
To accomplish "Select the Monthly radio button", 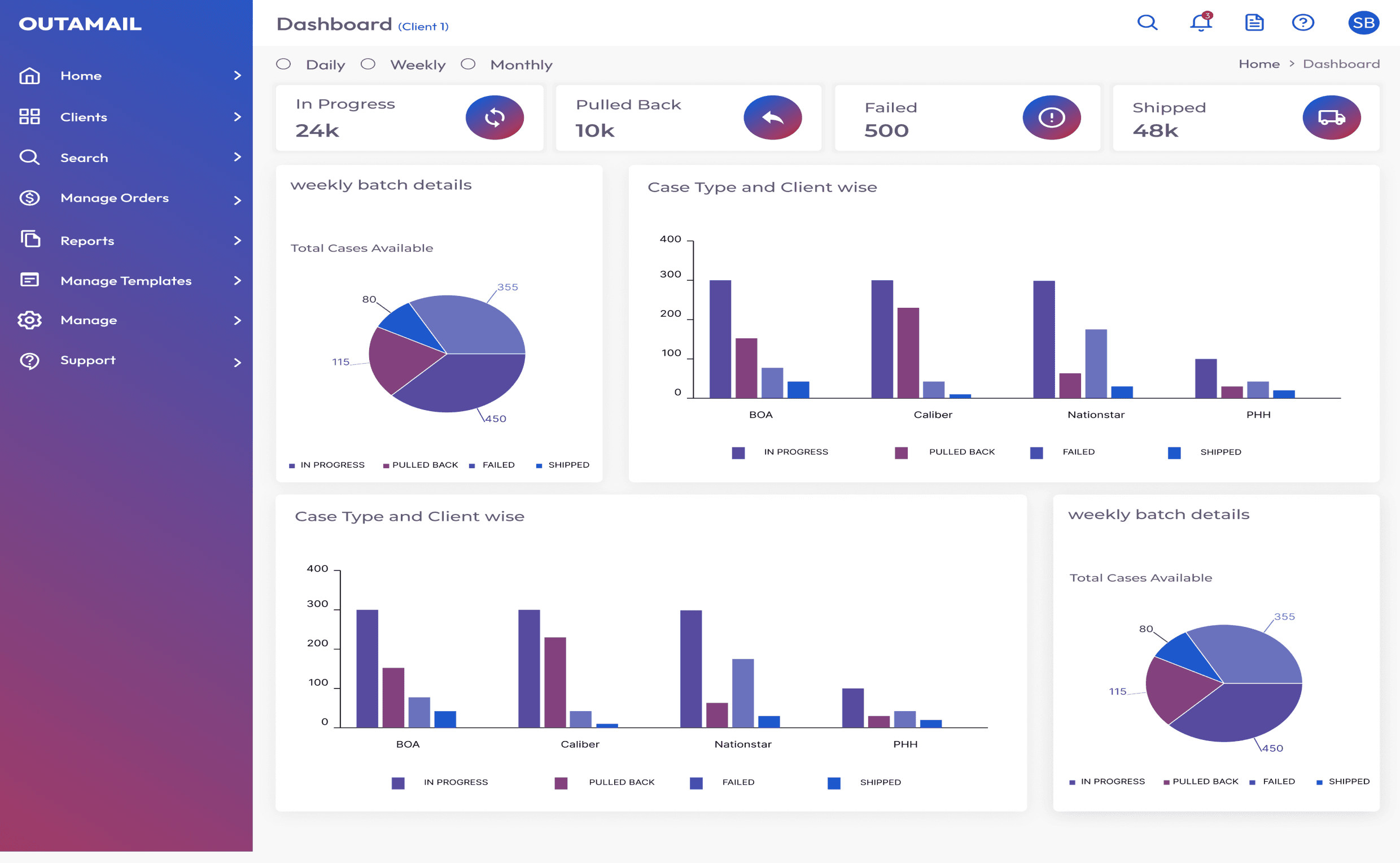I will point(469,64).
